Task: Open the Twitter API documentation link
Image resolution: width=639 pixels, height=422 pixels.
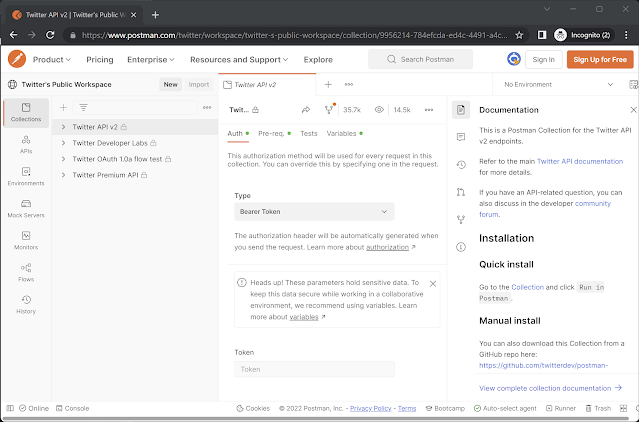Action: pyautogui.click(x=580, y=161)
